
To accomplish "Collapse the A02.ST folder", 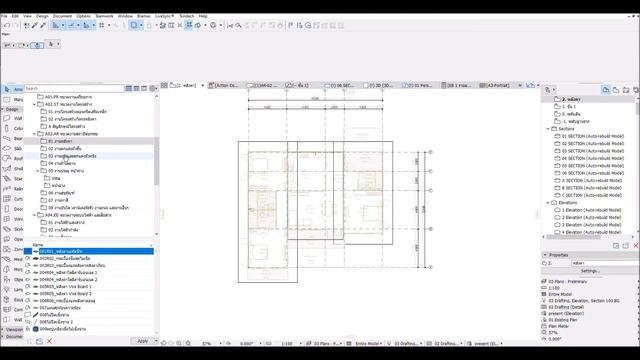I will pos(34,104).
